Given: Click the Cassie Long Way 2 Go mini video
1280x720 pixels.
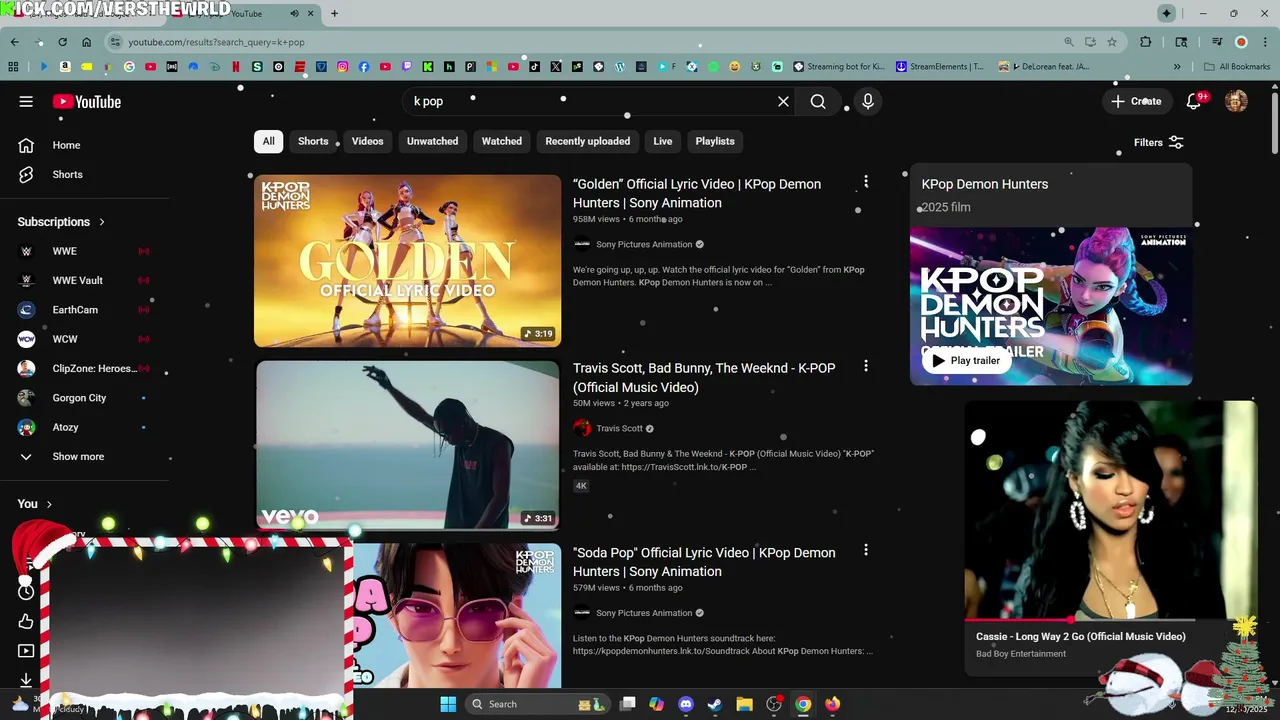Looking at the screenshot, I should (1109, 510).
